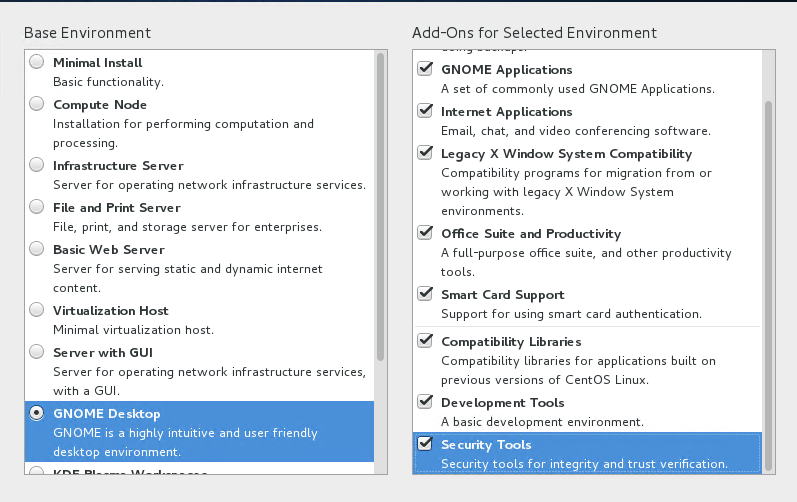This screenshot has width=797, height=502.
Task: Click the Base Environment list scrollbar
Action: click(x=380, y=207)
